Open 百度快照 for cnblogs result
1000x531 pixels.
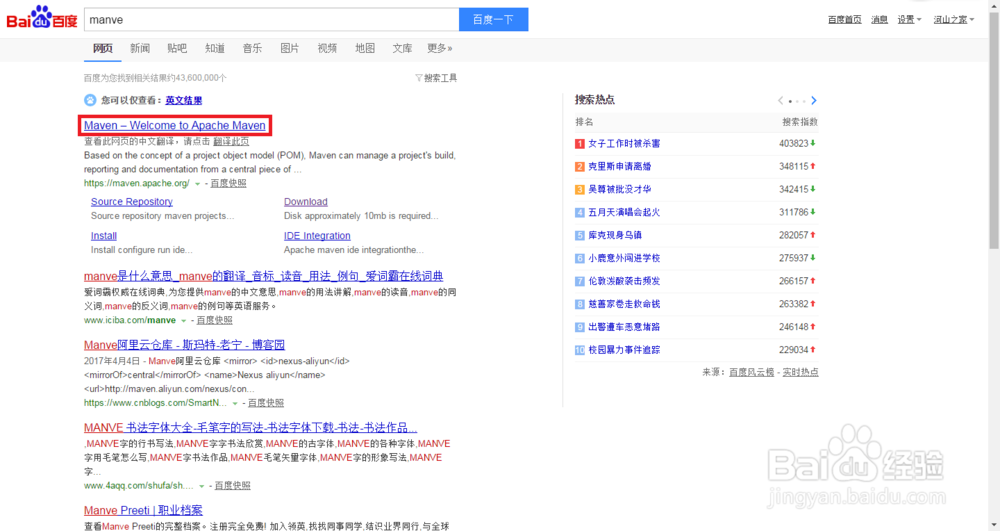pyautogui.click(x=266, y=403)
